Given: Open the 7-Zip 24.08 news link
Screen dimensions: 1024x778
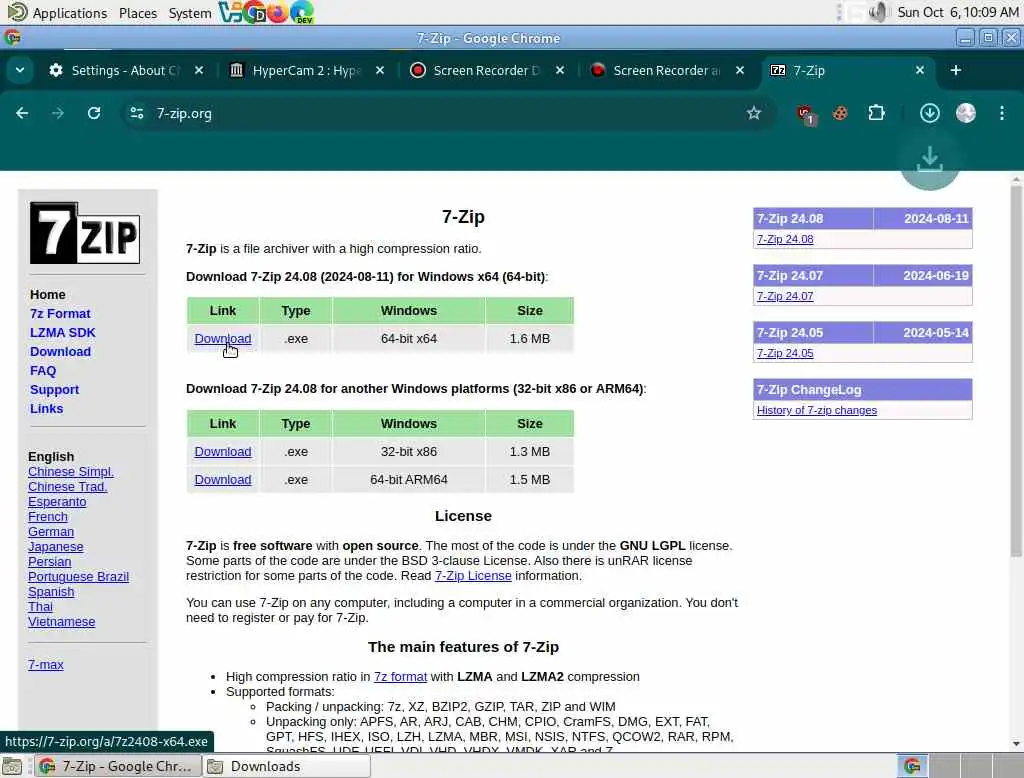Looking at the screenshot, I should (785, 239).
